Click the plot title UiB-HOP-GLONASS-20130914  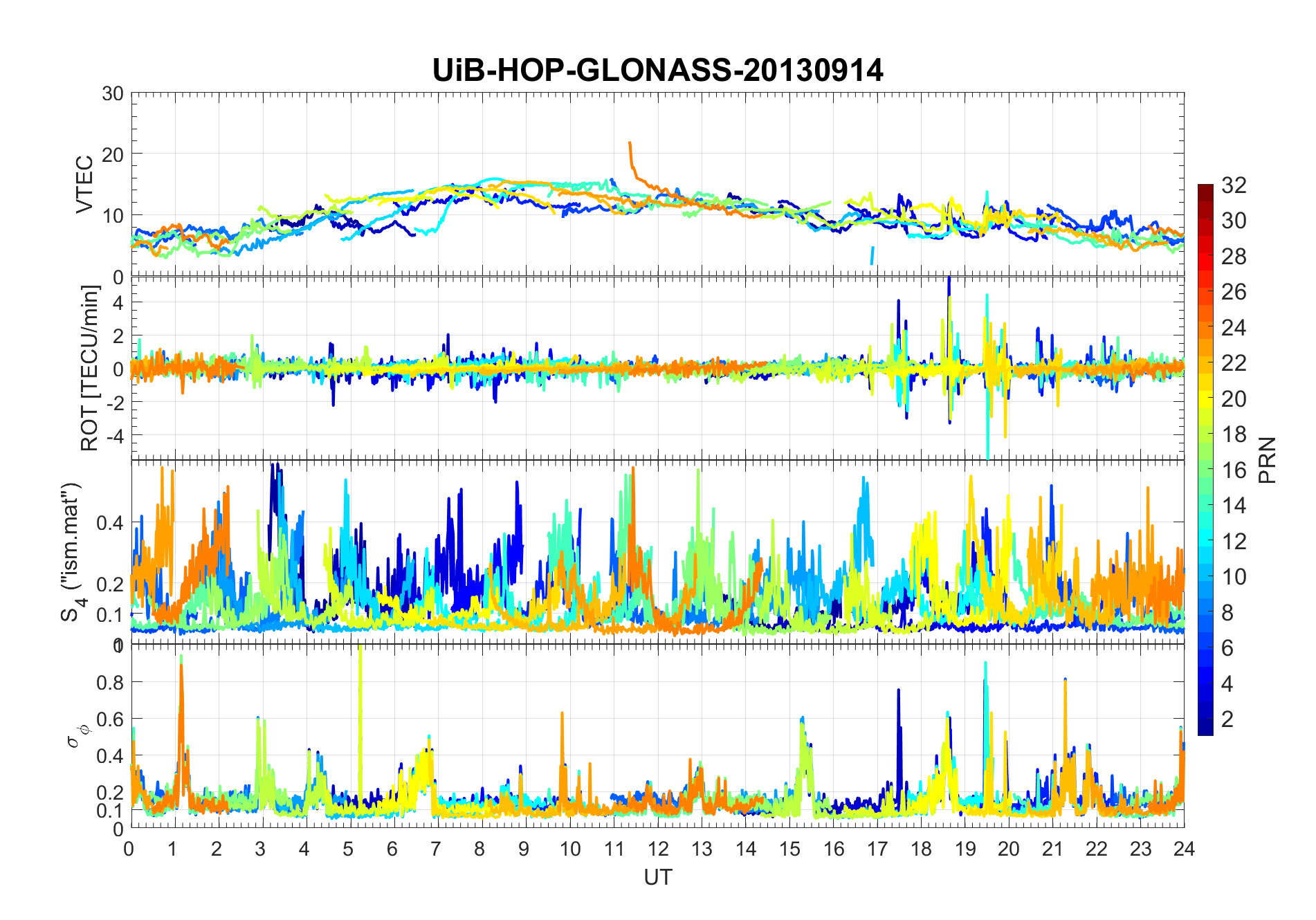click(x=657, y=70)
